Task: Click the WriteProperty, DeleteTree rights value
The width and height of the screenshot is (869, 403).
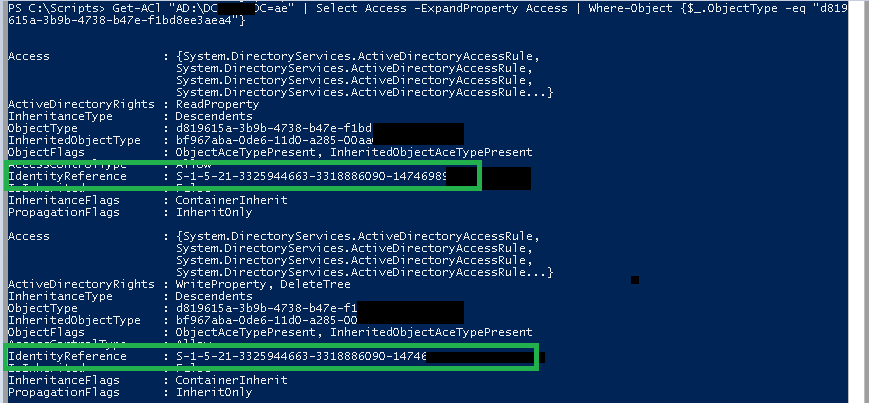Action: [x=263, y=284]
